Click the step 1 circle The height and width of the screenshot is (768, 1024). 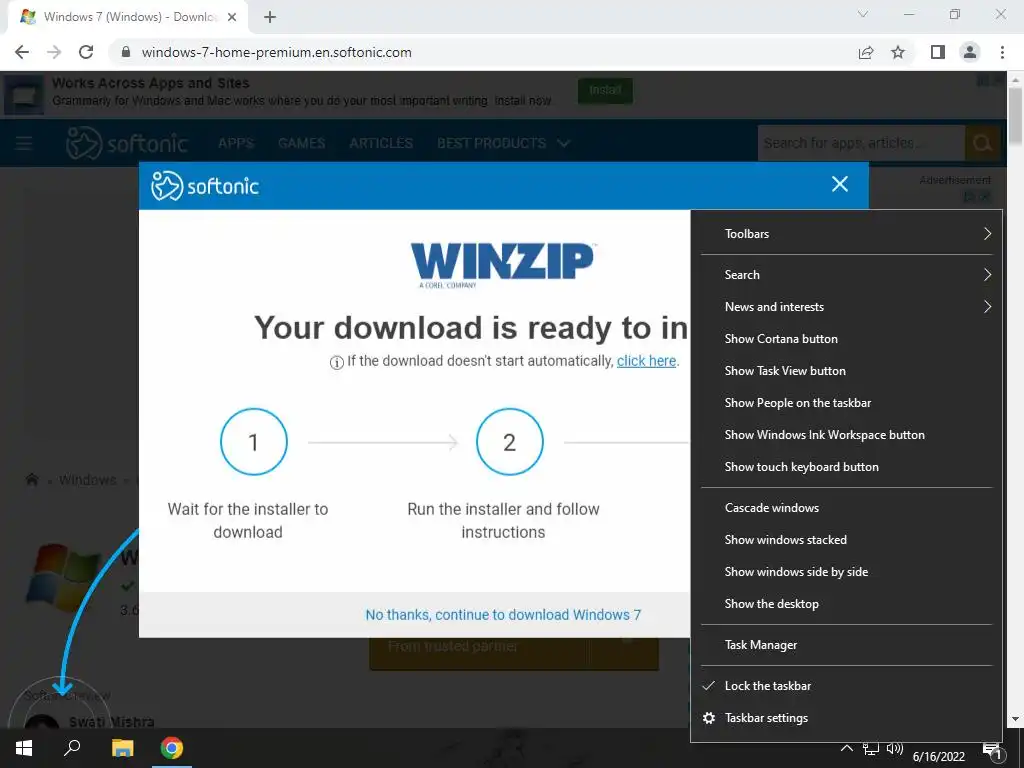coord(254,442)
